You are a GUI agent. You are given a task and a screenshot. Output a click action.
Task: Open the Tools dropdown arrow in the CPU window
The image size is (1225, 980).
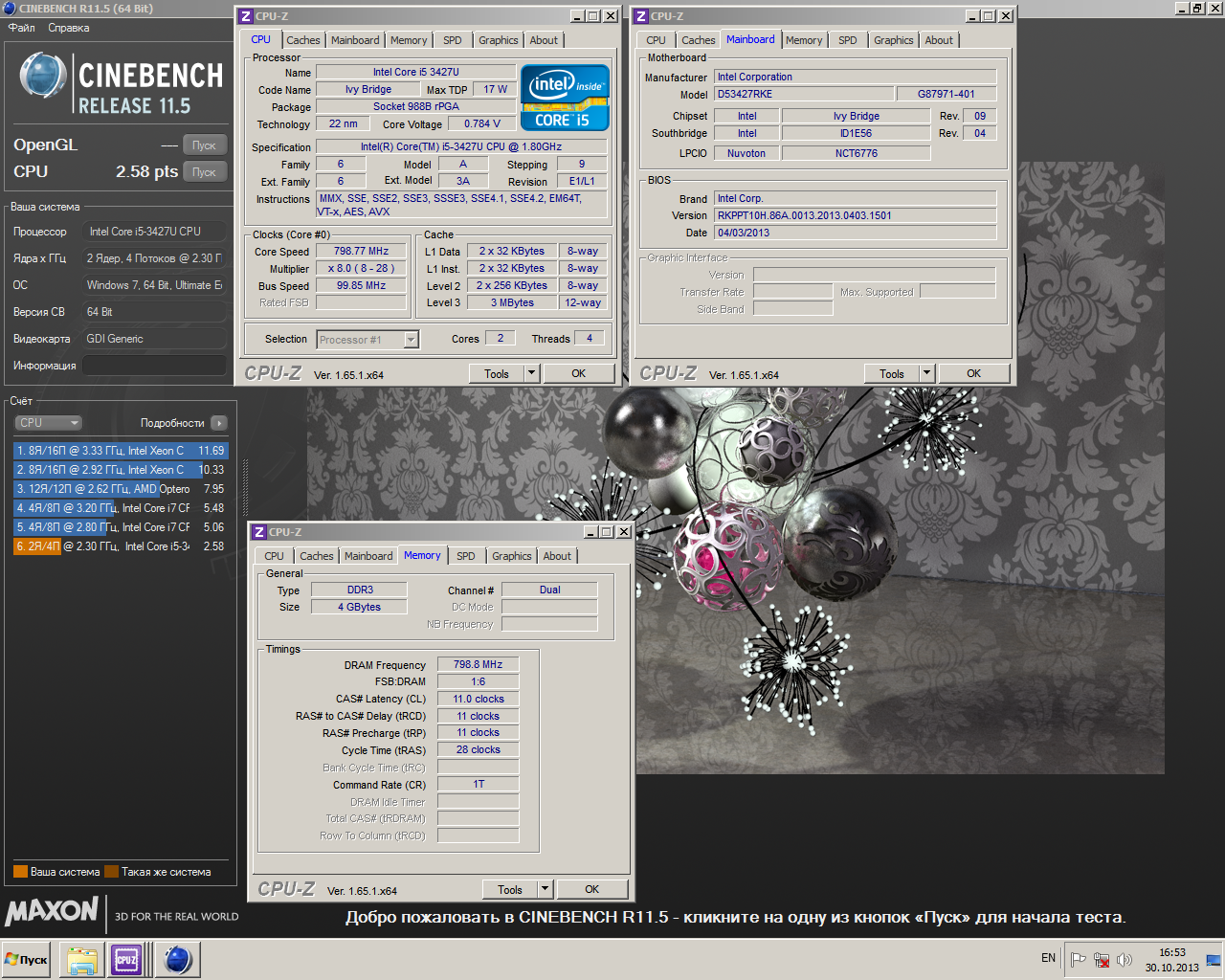click(x=533, y=374)
